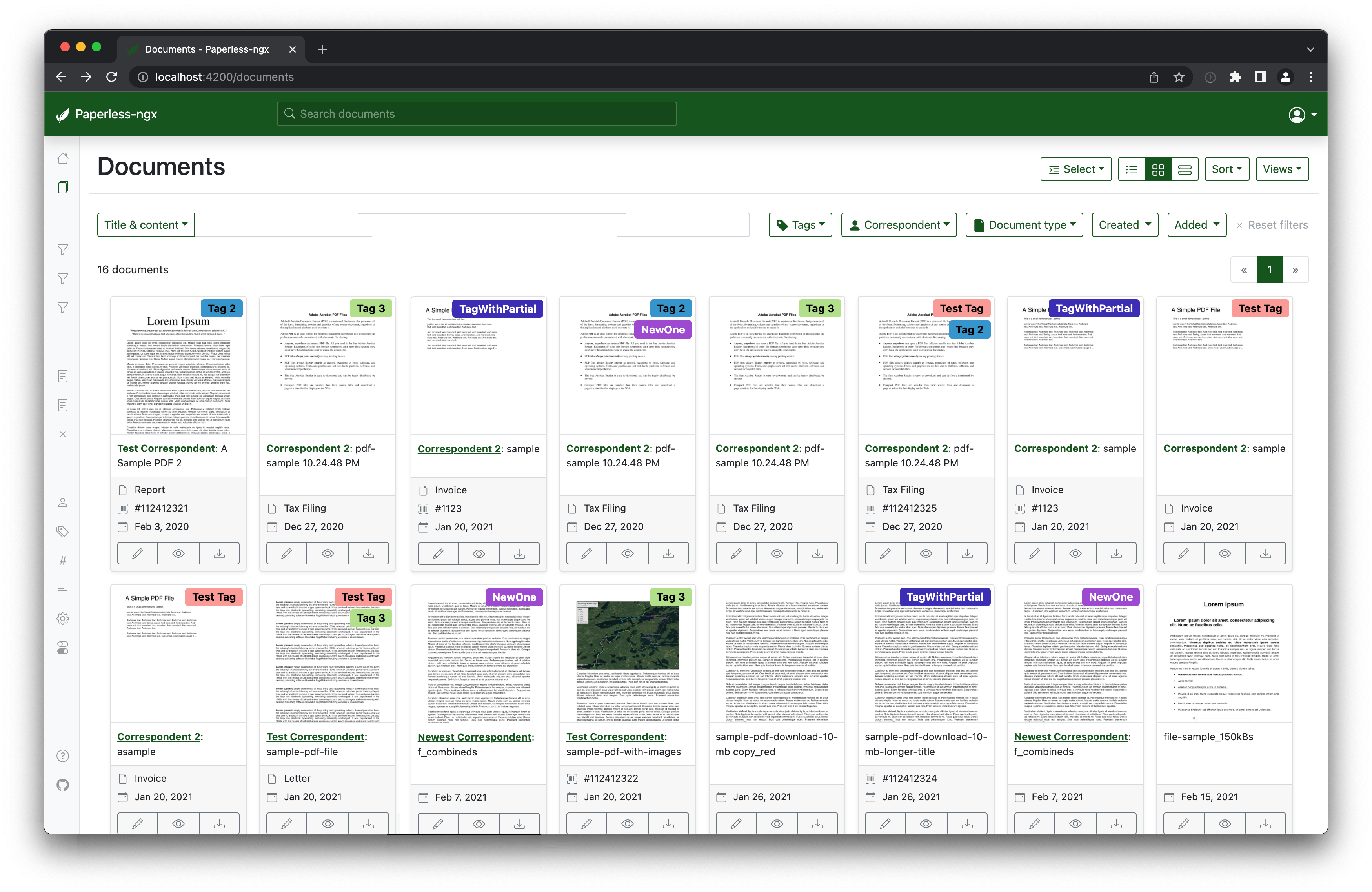Open the help question-mark icon
1372x892 pixels.
coord(62,755)
